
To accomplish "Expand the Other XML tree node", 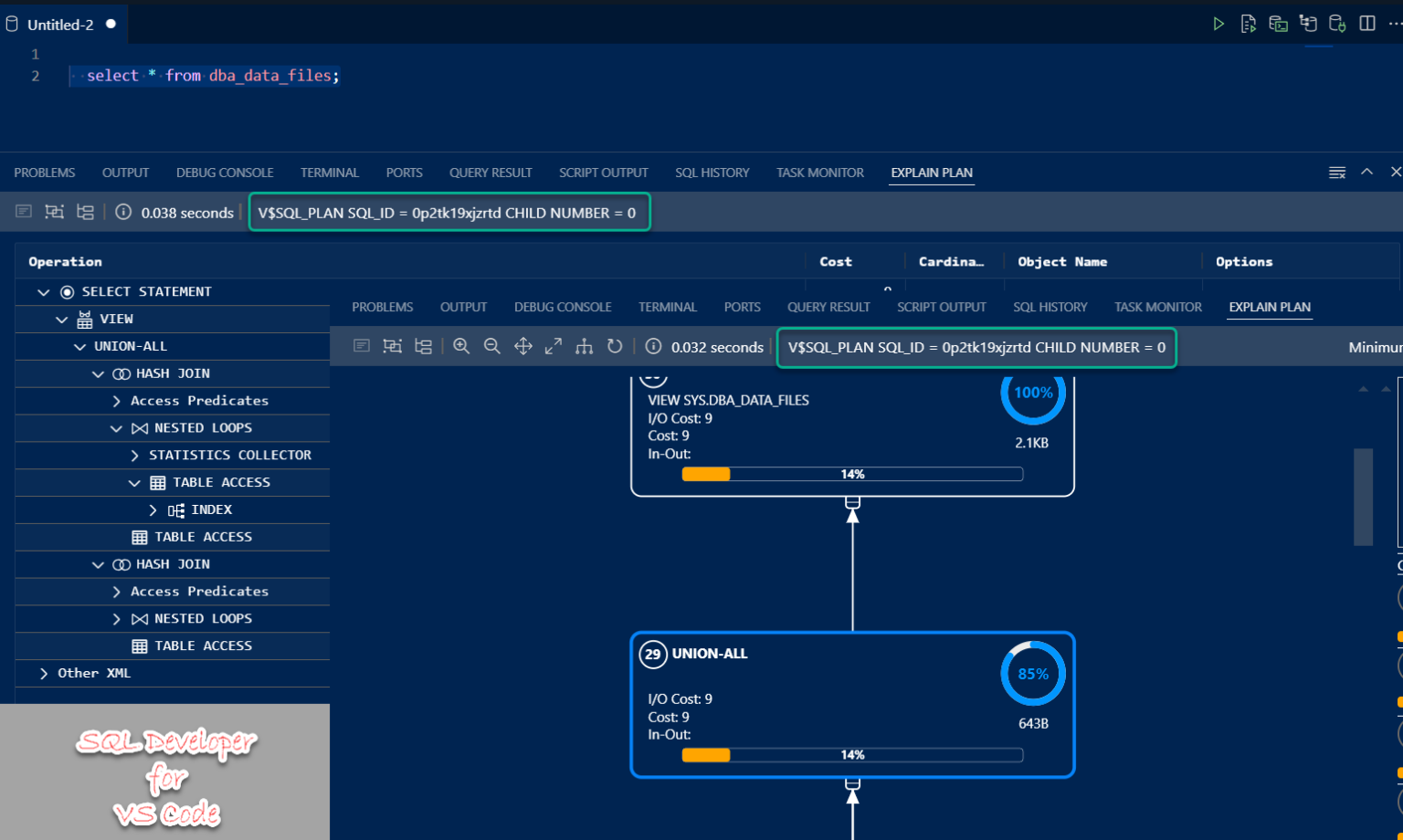I will [43, 673].
